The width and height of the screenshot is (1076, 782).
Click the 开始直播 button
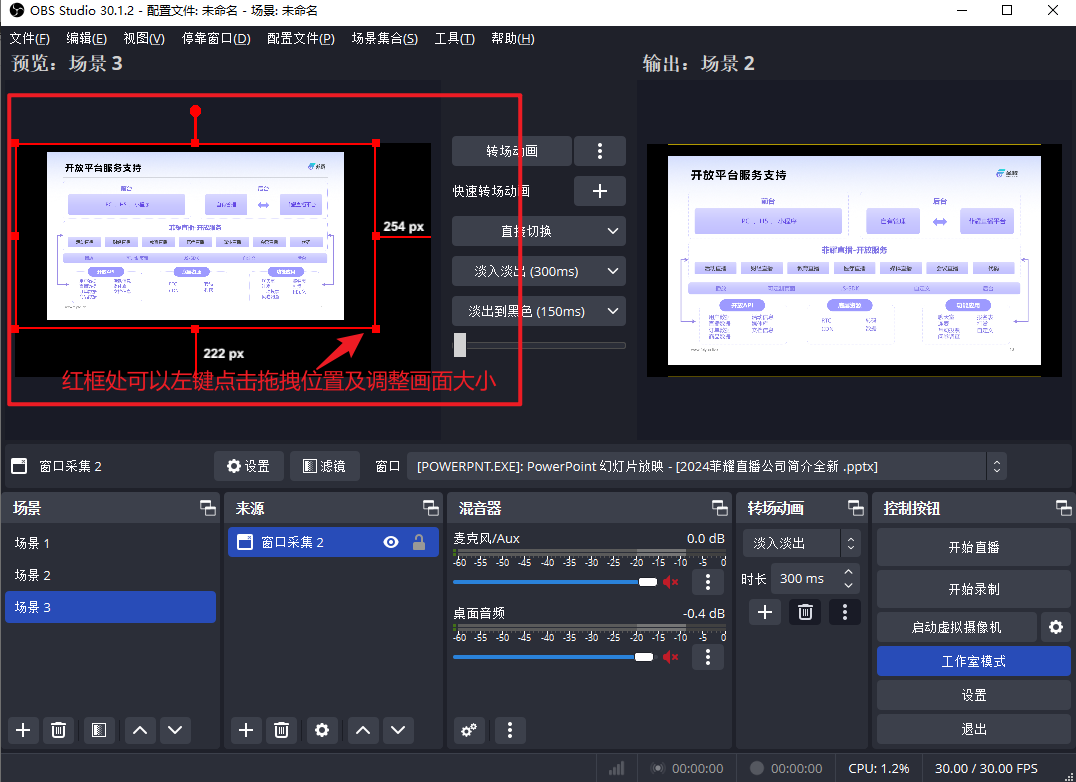[x=973, y=547]
